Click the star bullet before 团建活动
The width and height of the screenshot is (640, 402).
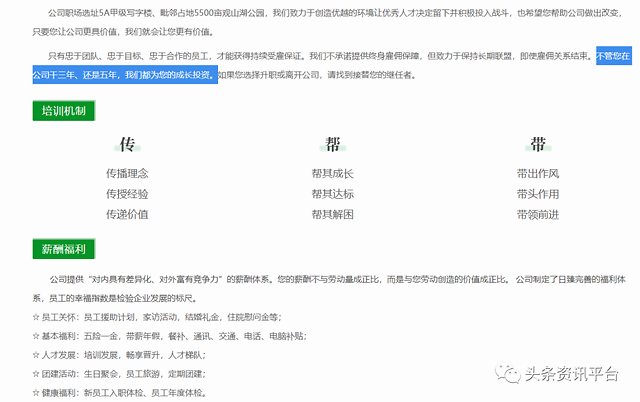(35, 373)
